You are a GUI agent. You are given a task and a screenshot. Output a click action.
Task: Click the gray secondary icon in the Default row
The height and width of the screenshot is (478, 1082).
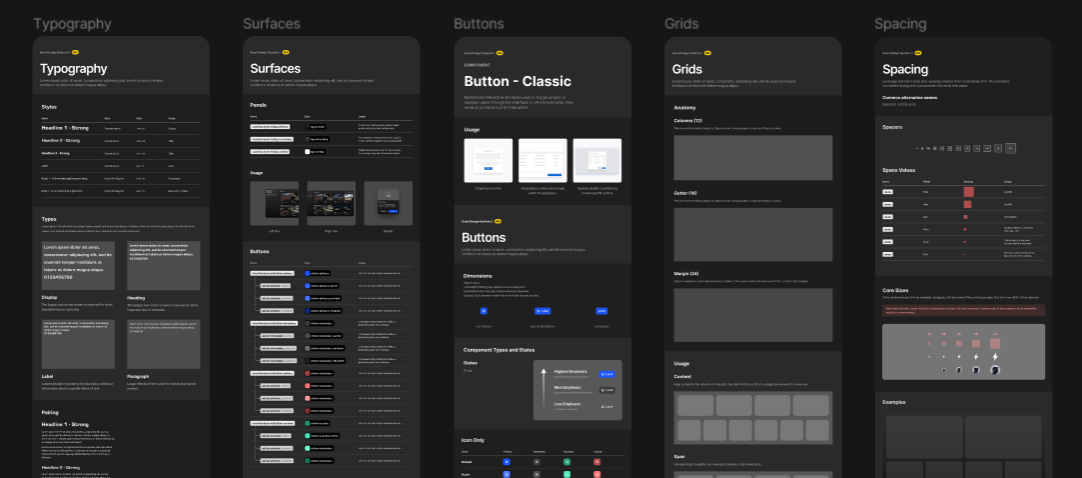(x=537, y=461)
